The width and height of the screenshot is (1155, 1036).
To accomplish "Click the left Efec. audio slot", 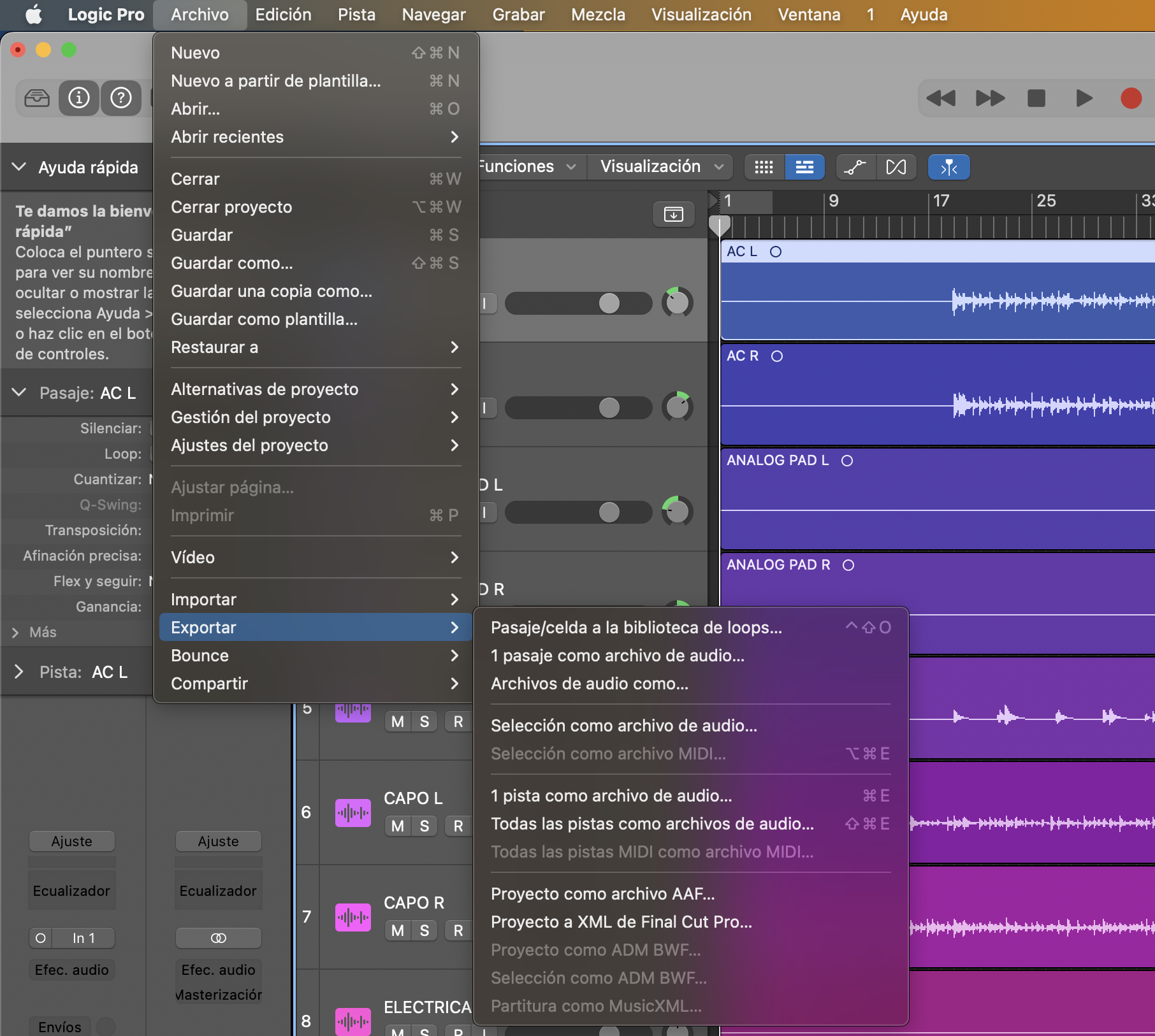I will 72,970.
